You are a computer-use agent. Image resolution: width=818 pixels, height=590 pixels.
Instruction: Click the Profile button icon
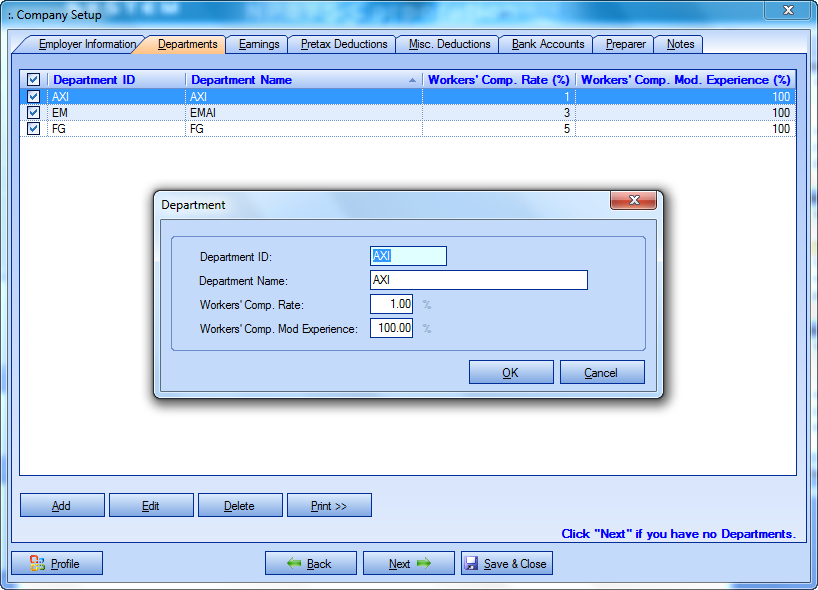coord(37,563)
